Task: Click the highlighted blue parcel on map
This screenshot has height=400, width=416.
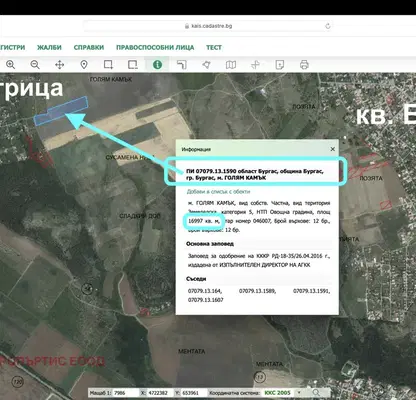Action: pyautogui.click(x=62, y=111)
